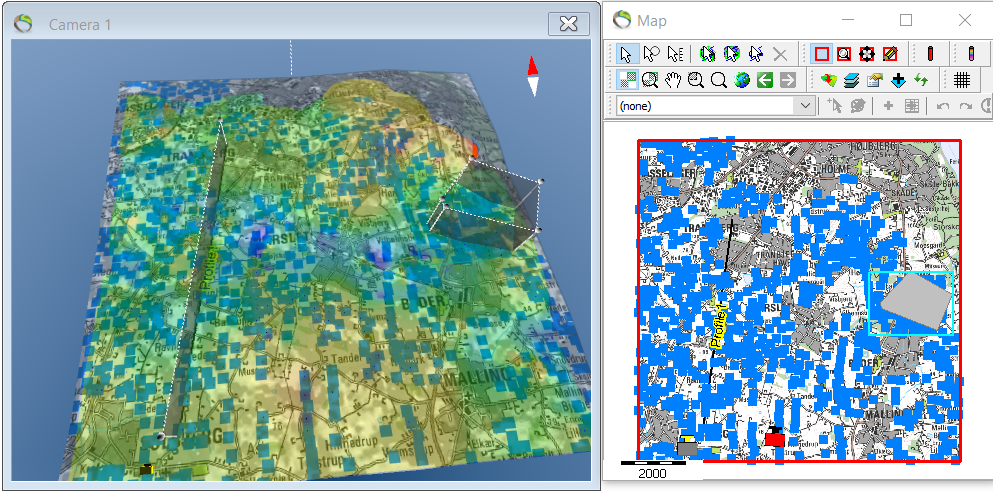The width and height of the screenshot is (993, 491).
Task: Go forward with the gray right arrow
Action: pyautogui.click(x=788, y=80)
